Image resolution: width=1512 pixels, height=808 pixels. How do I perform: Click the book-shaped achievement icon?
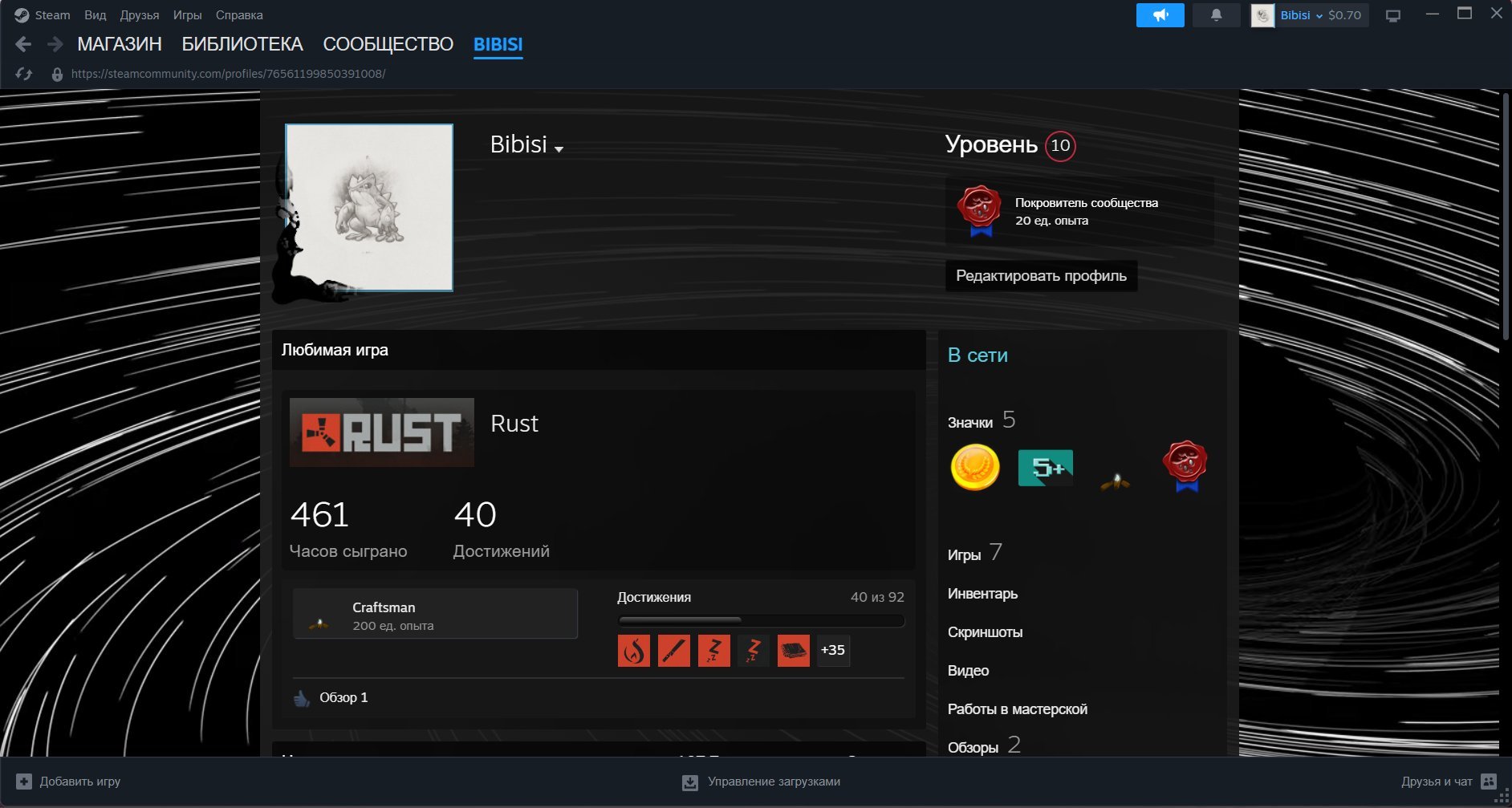point(794,651)
